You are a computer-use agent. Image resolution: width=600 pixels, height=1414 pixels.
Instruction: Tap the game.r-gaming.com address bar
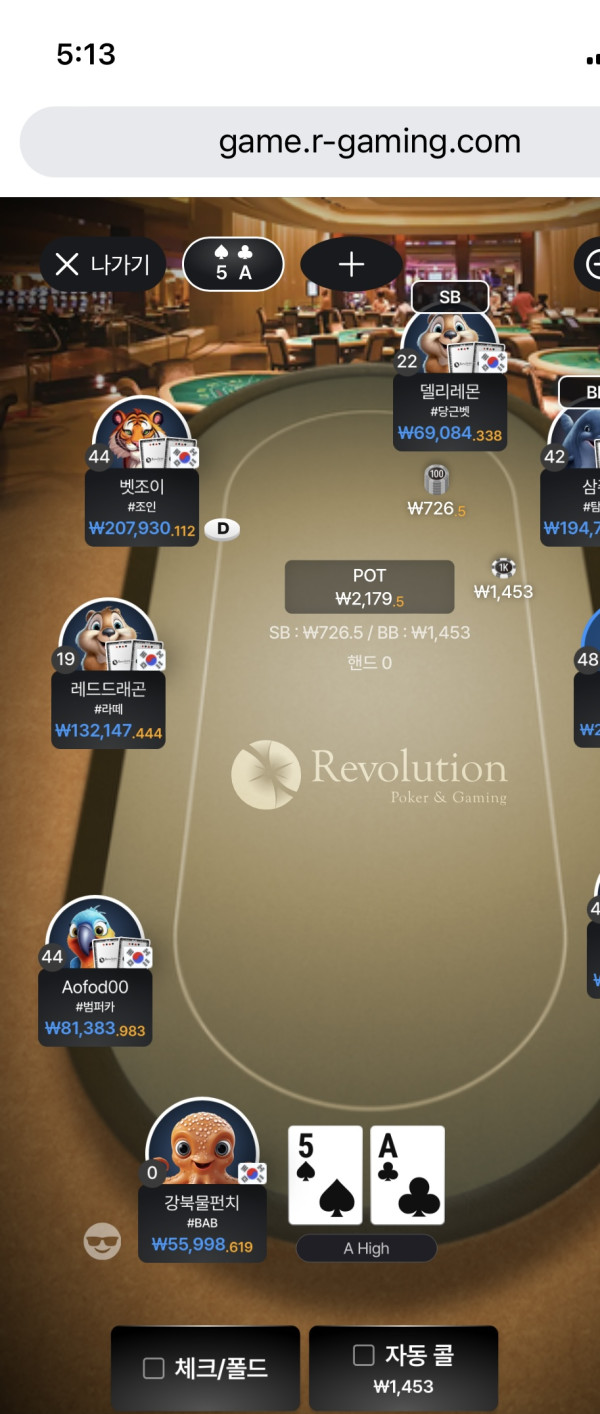click(310, 142)
